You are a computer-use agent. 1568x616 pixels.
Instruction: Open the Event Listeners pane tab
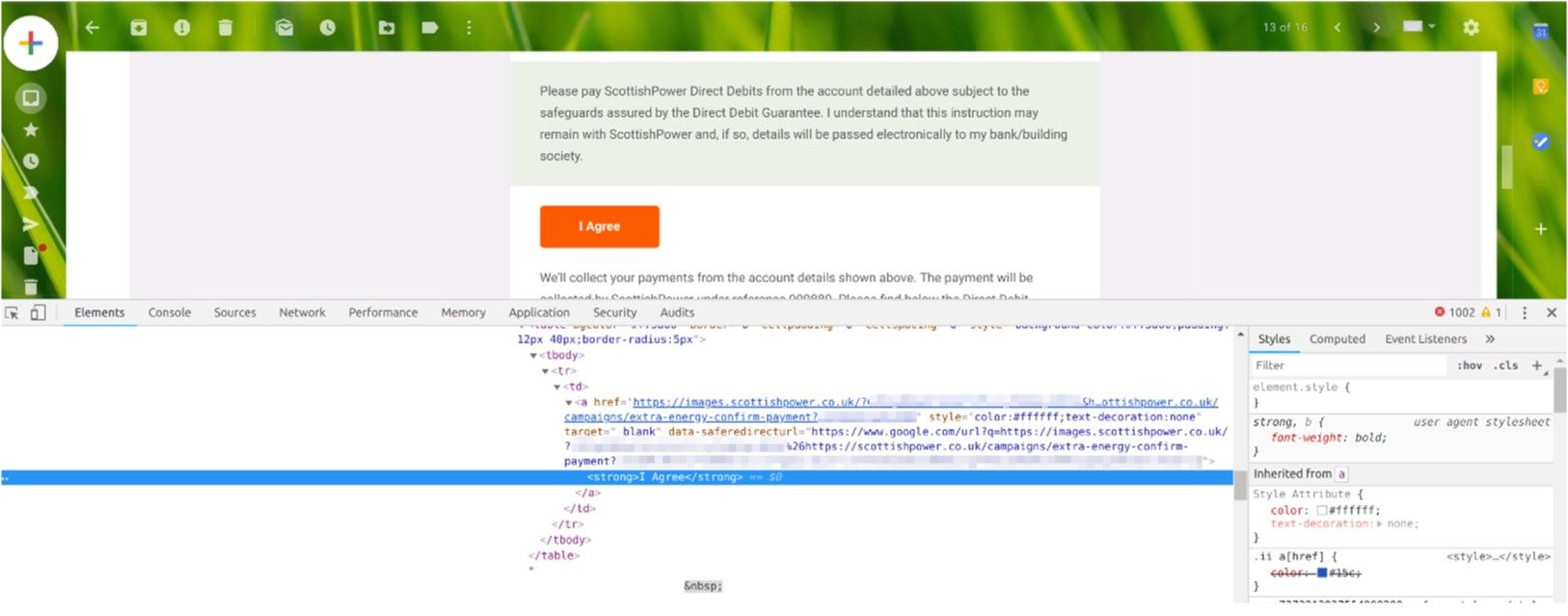click(x=1425, y=339)
